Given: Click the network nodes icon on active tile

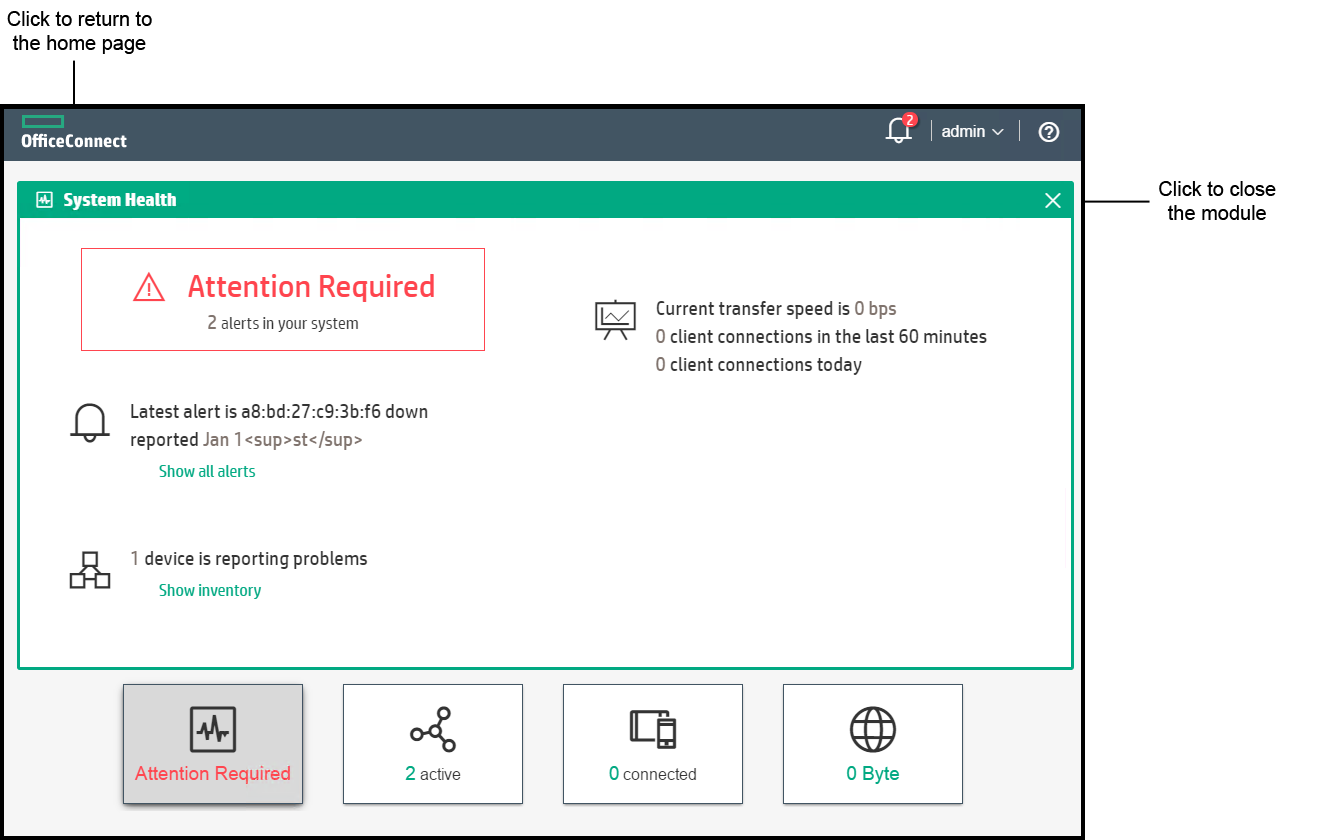Looking at the screenshot, I should pos(432,730).
